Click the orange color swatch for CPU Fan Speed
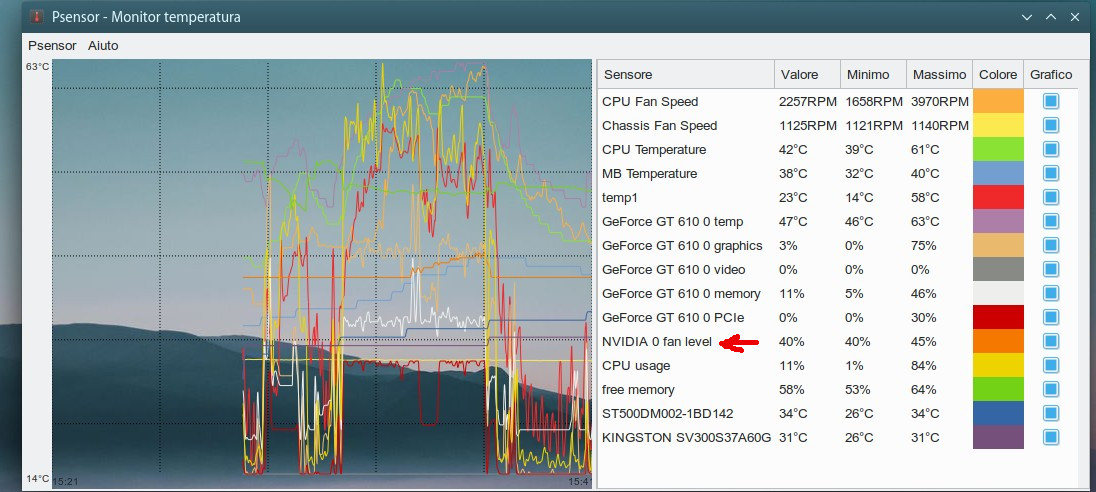 coord(998,101)
